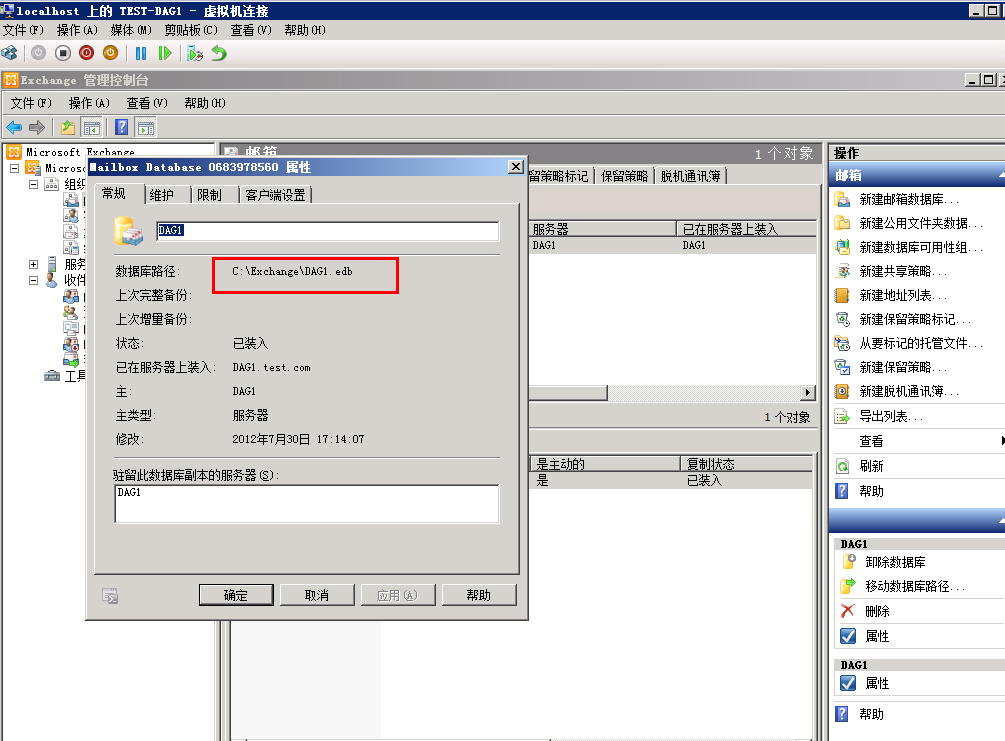Open the 保留策略 tab in main pane
1005x741 pixels.
coord(624,176)
